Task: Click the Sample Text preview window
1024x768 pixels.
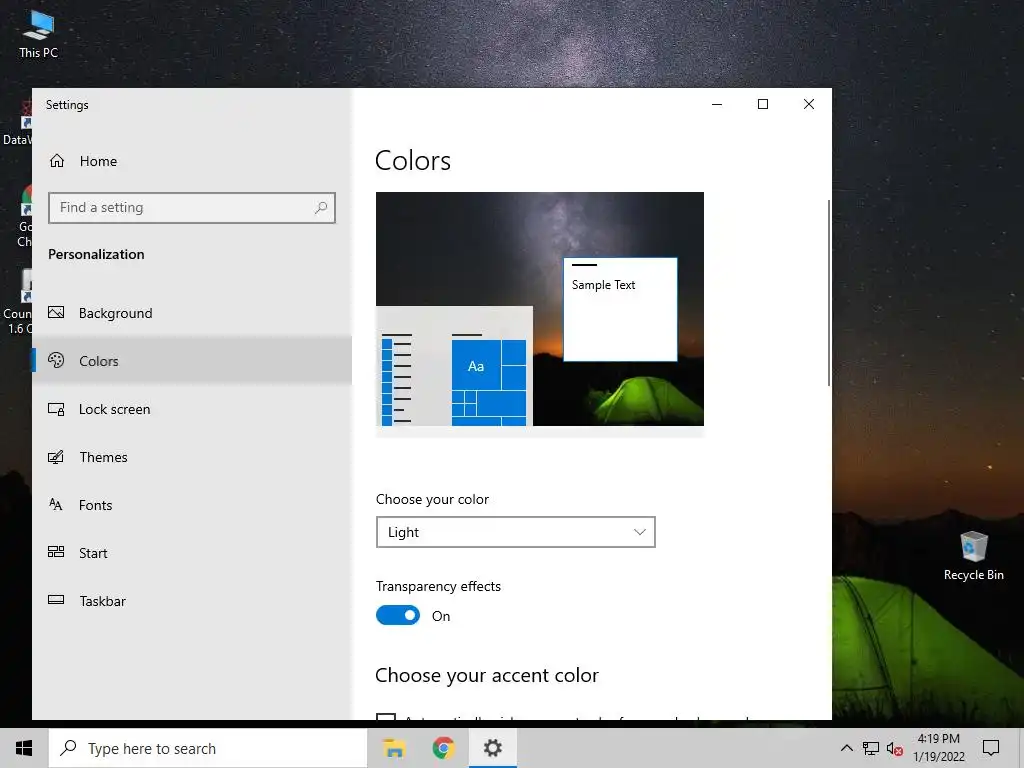Action: [x=620, y=309]
